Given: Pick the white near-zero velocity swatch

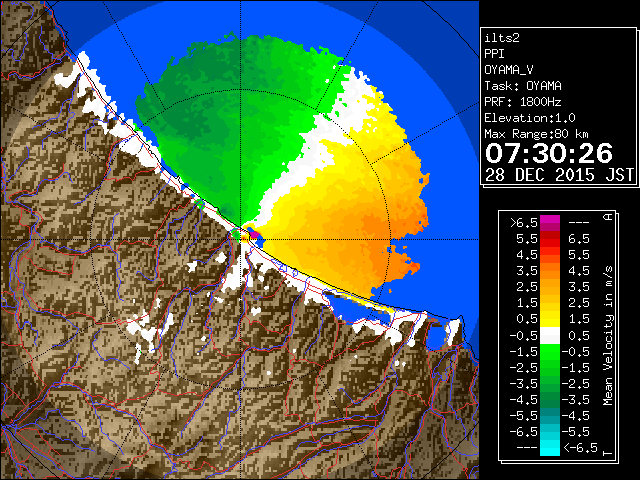Looking at the screenshot, I should 550,336.
